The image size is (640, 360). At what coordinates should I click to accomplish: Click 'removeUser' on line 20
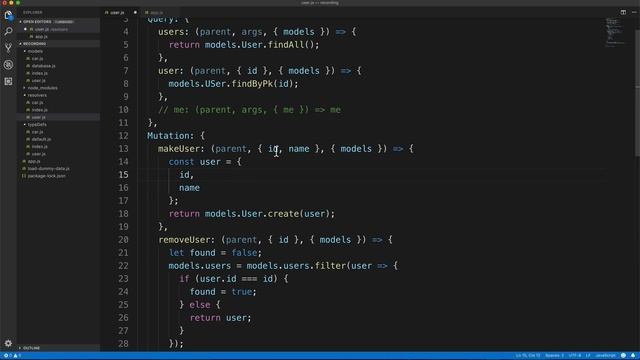[x=184, y=240]
